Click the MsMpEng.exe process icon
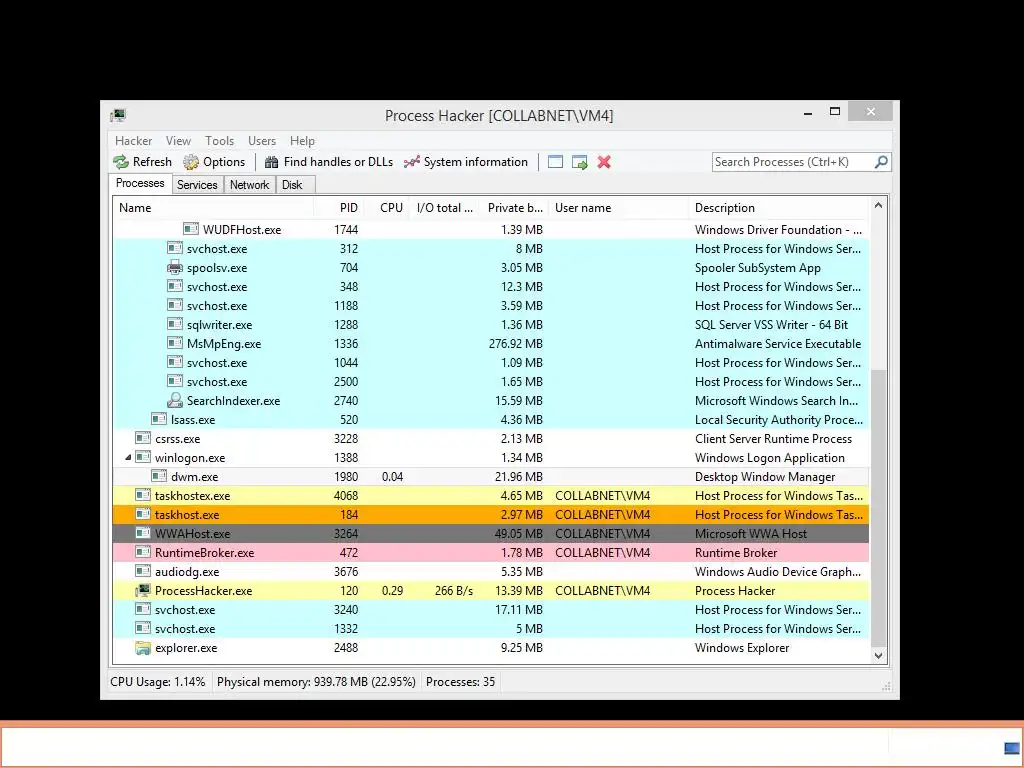 tap(174, 344)
